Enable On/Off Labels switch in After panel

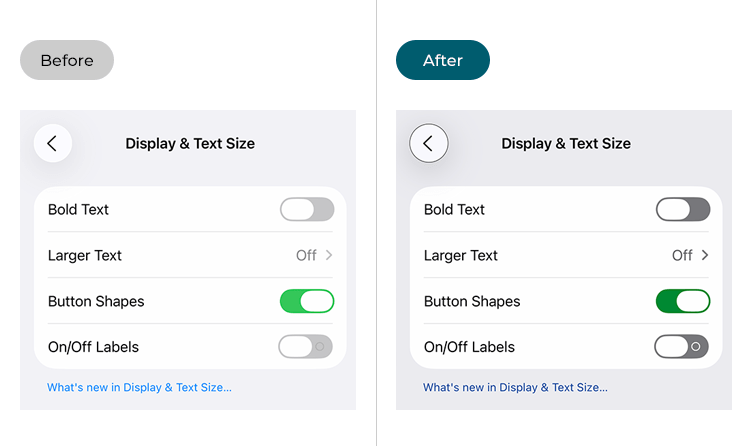[682, 347]
